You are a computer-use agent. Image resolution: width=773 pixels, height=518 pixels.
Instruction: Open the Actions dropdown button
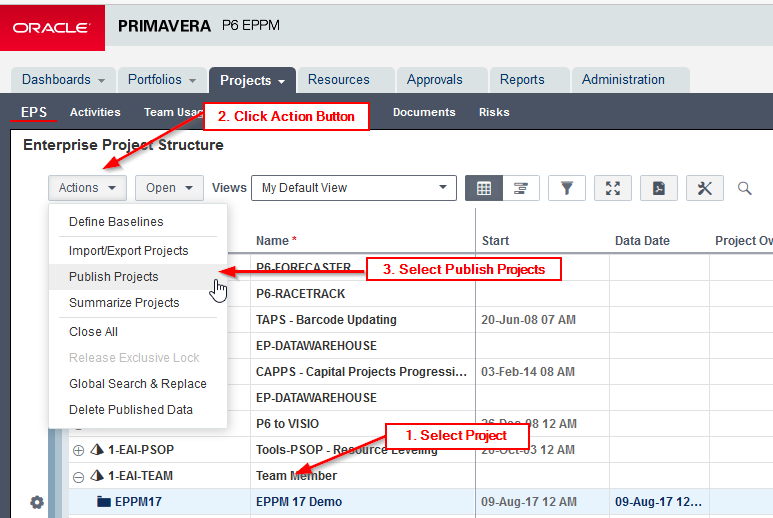tap(87, 188)
